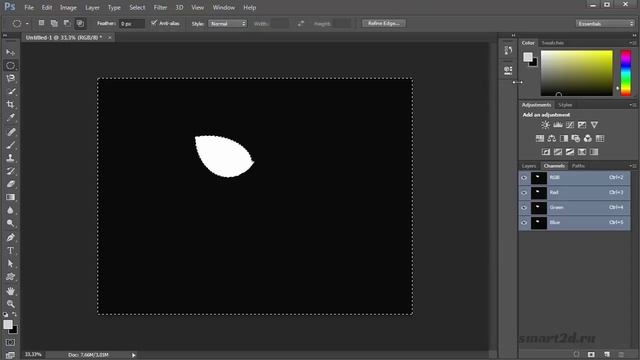Select the Brush tool
Viewport: 640px width, 360px height.
click(x=11, y=145)
